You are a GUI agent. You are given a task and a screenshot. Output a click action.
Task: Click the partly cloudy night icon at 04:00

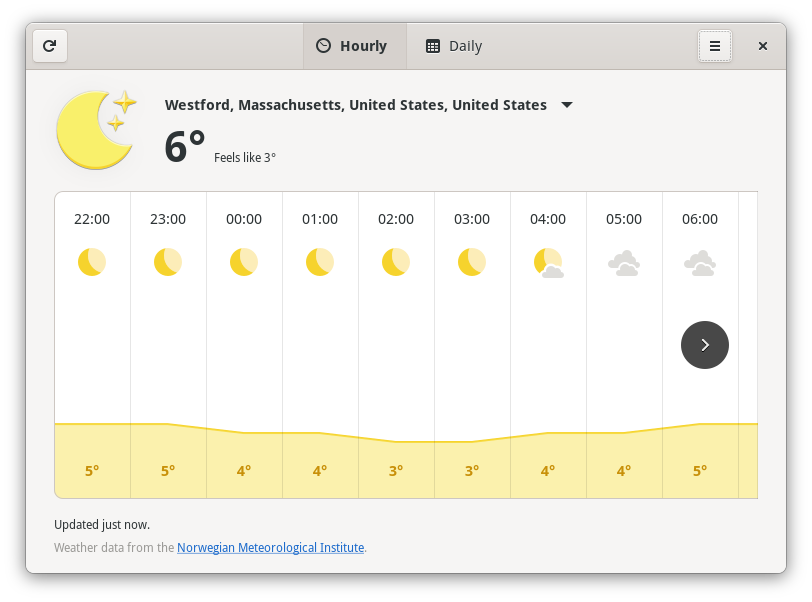[x=548, y=263]
